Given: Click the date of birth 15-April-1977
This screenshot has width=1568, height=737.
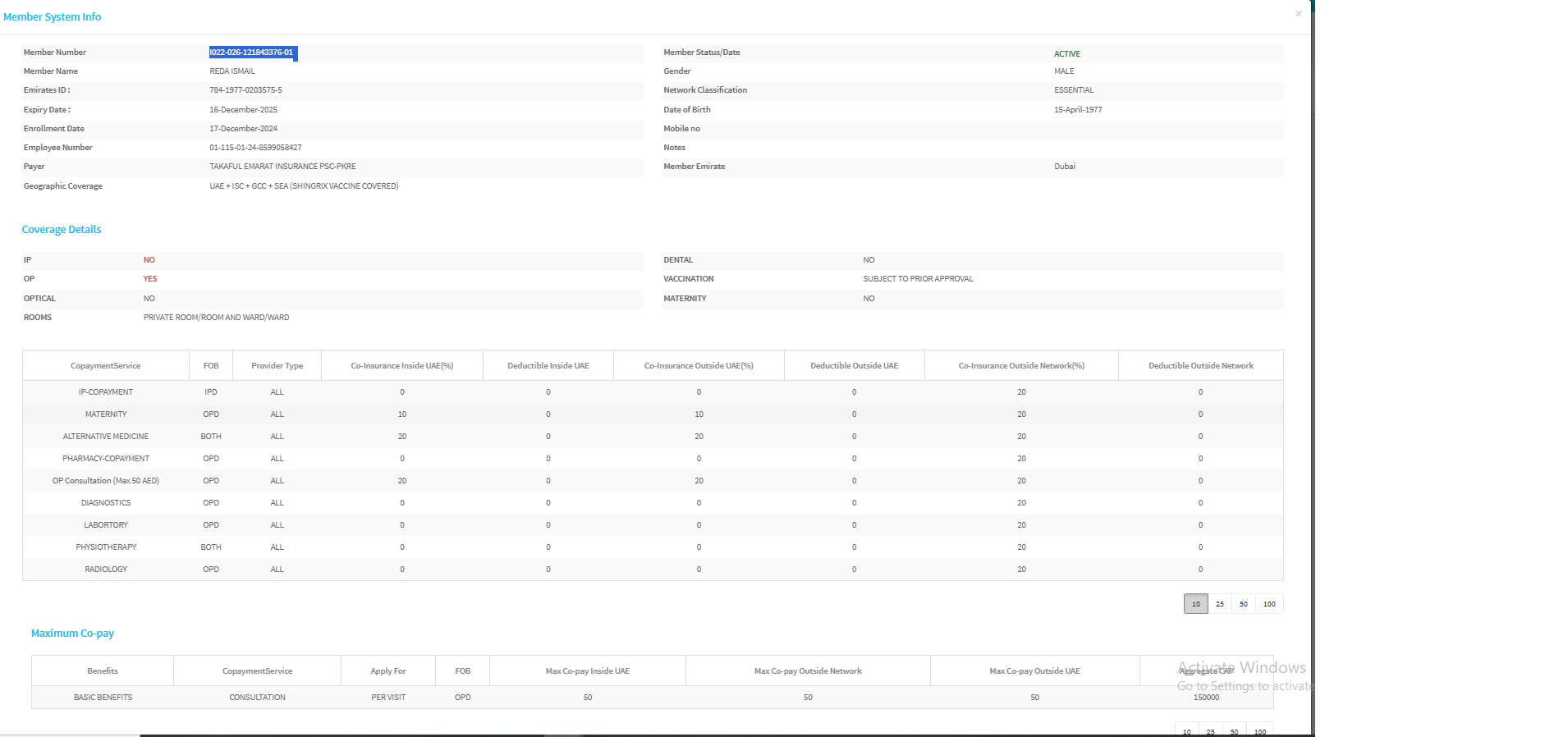Looking at the screenshot, I should 1078,110.
